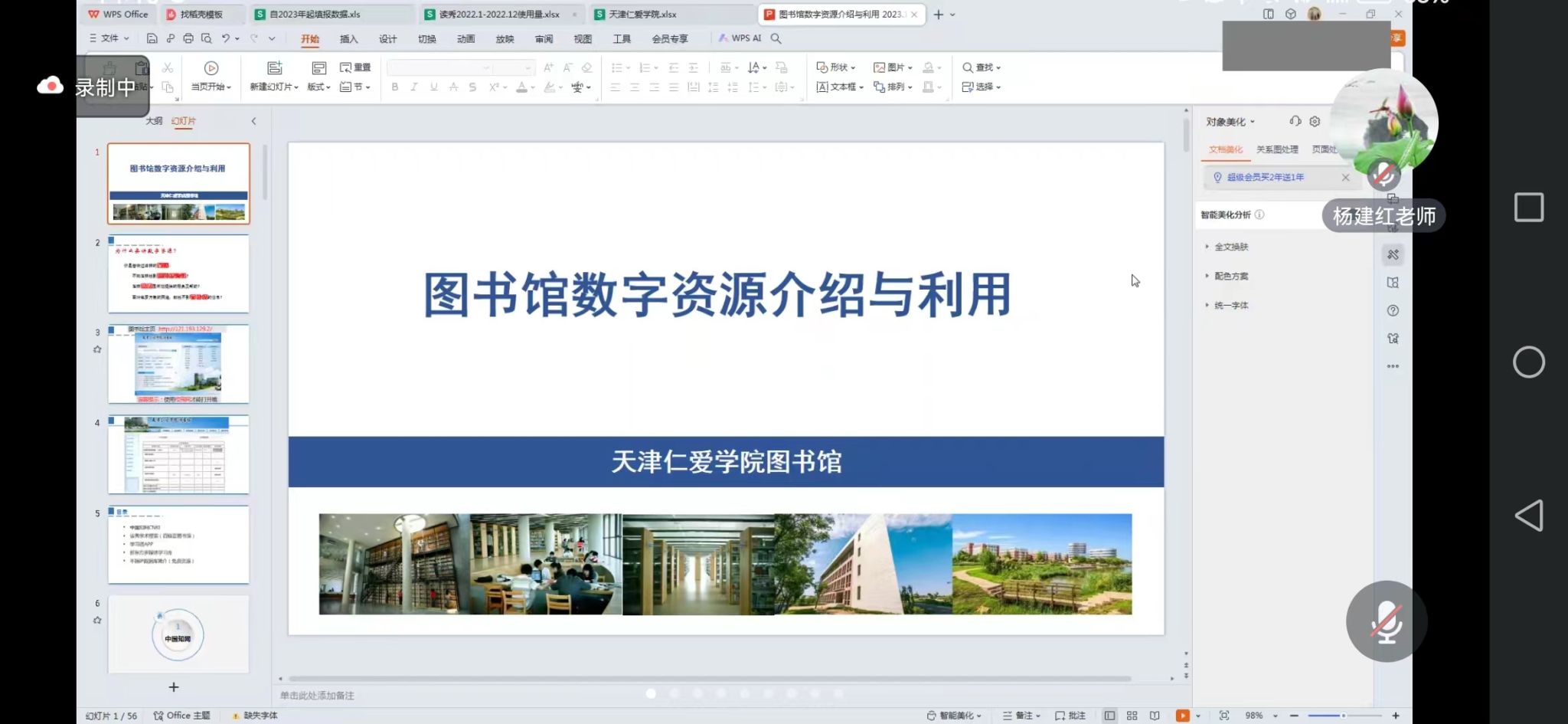
Task: Click the fit-to-window icon
Action: 1224,716
